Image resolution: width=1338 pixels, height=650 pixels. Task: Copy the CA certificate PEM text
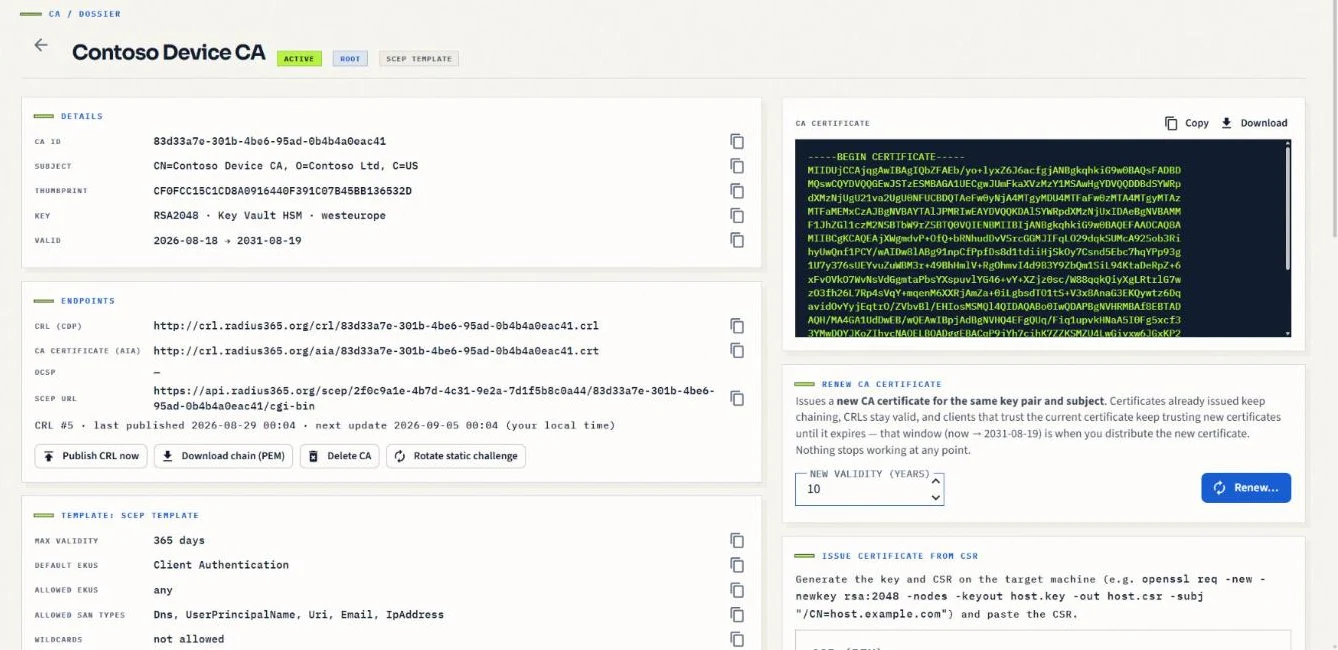pos(1187,123)
